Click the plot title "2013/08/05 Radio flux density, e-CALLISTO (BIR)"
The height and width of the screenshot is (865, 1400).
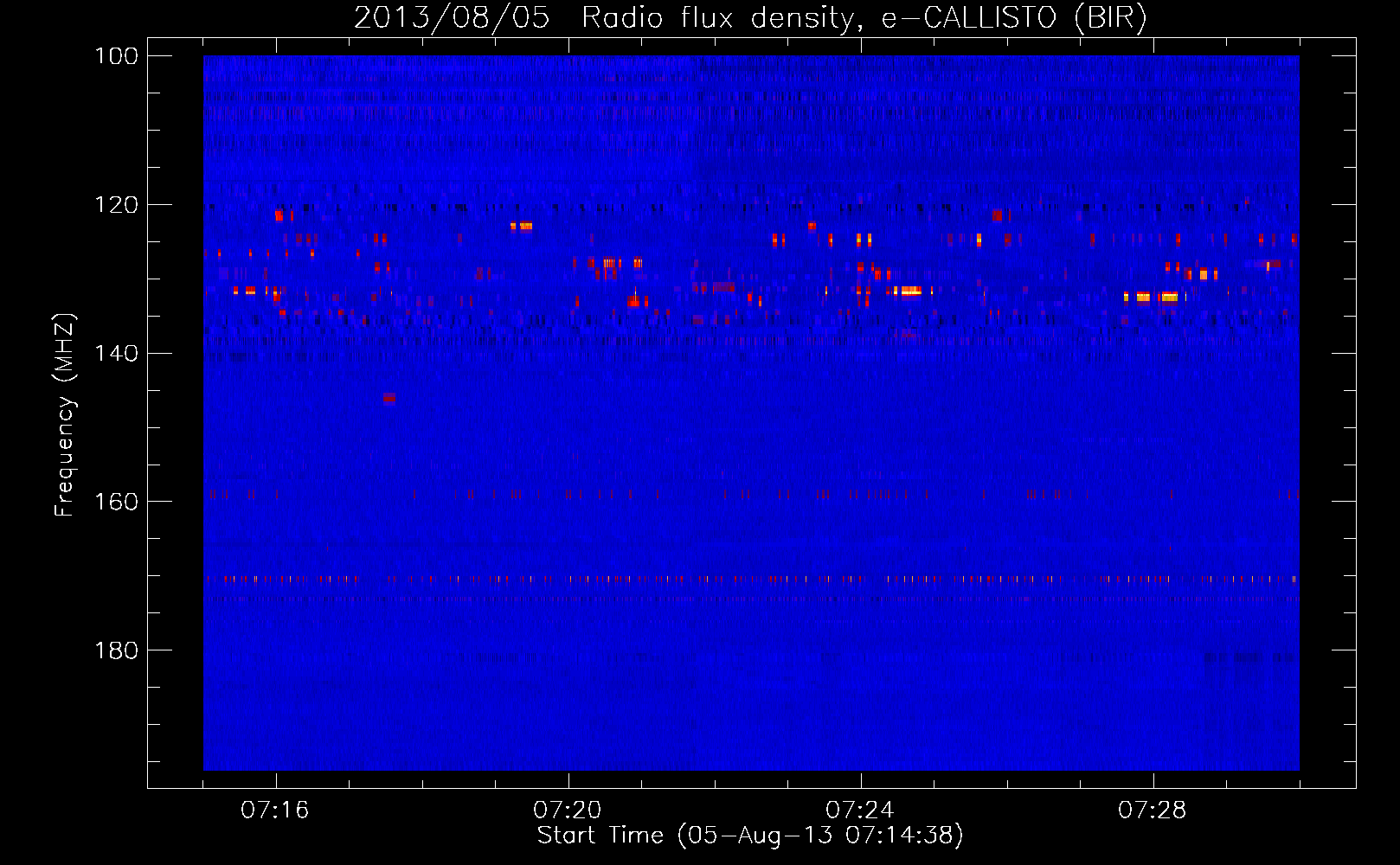coord(750,17)
